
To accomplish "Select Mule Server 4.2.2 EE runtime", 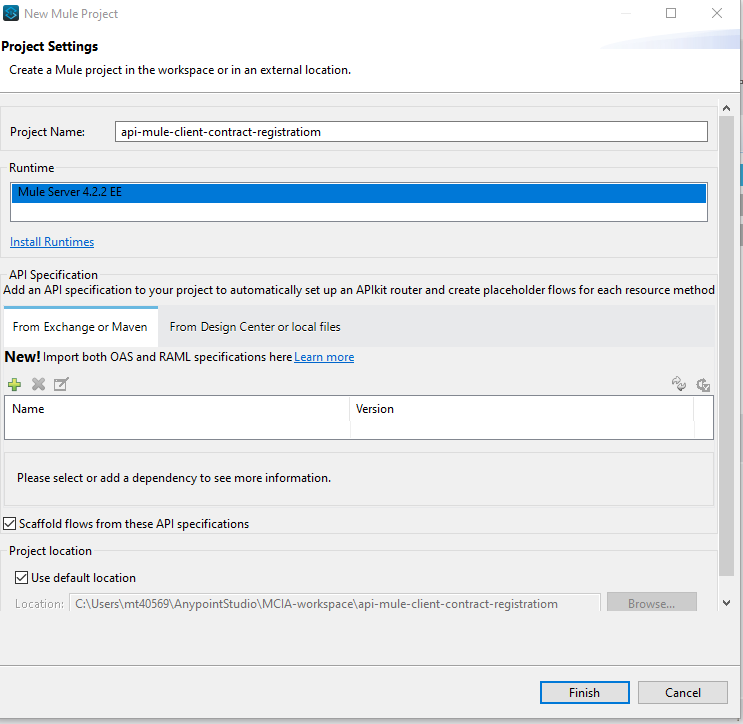I will pos(359,192).
